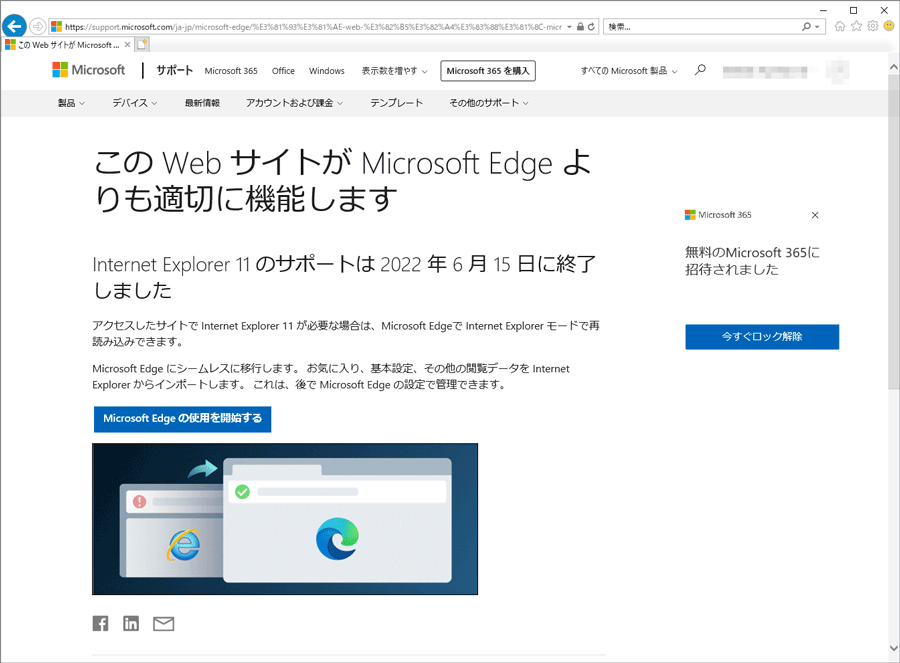This screenshot has width=900, height=663.
Task: Click the IE to Edge illustration image
Action: (x=285, y=519)
